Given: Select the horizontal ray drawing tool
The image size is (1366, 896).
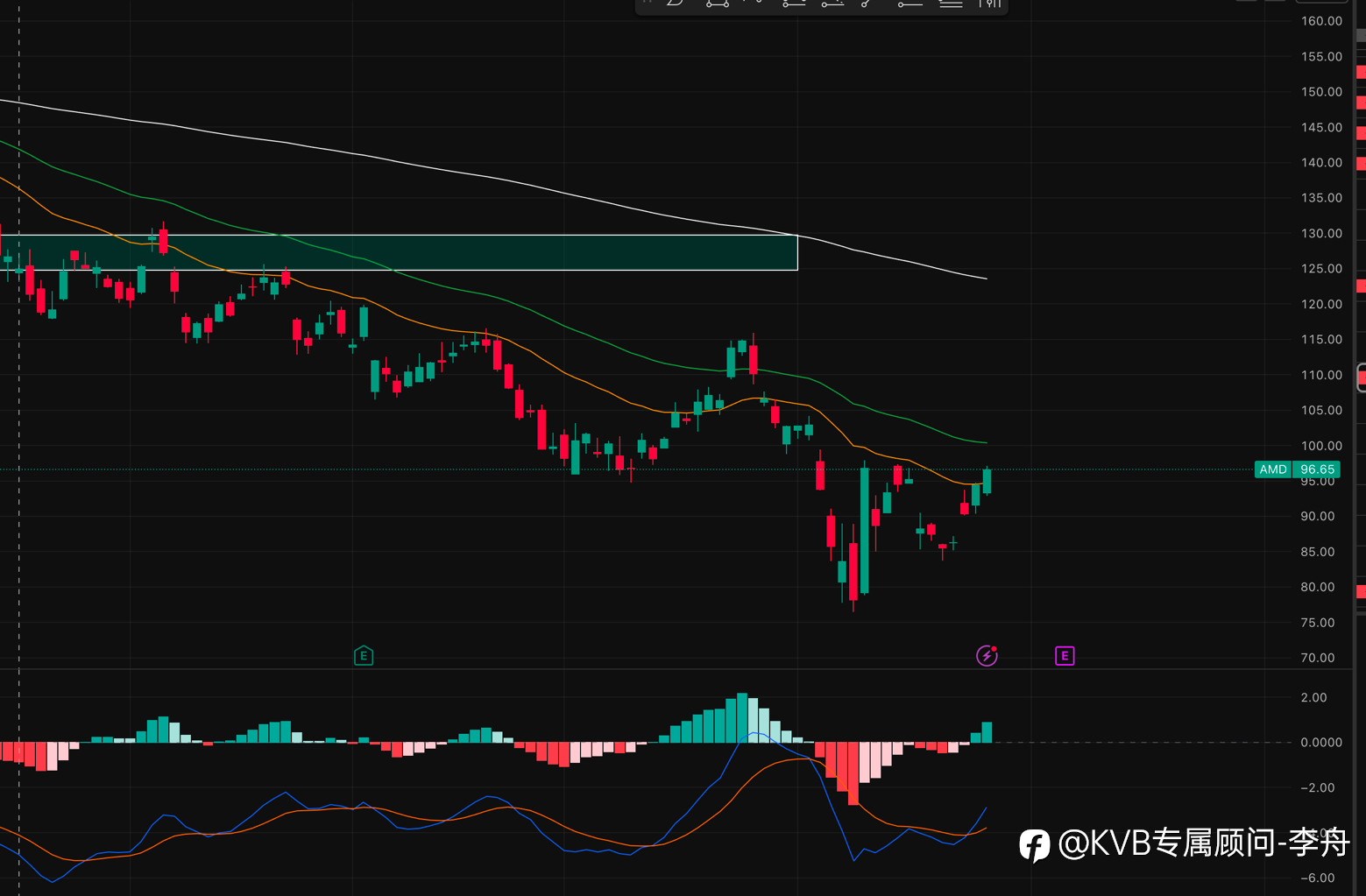Looking at the screenshot, I should (909, 4).
